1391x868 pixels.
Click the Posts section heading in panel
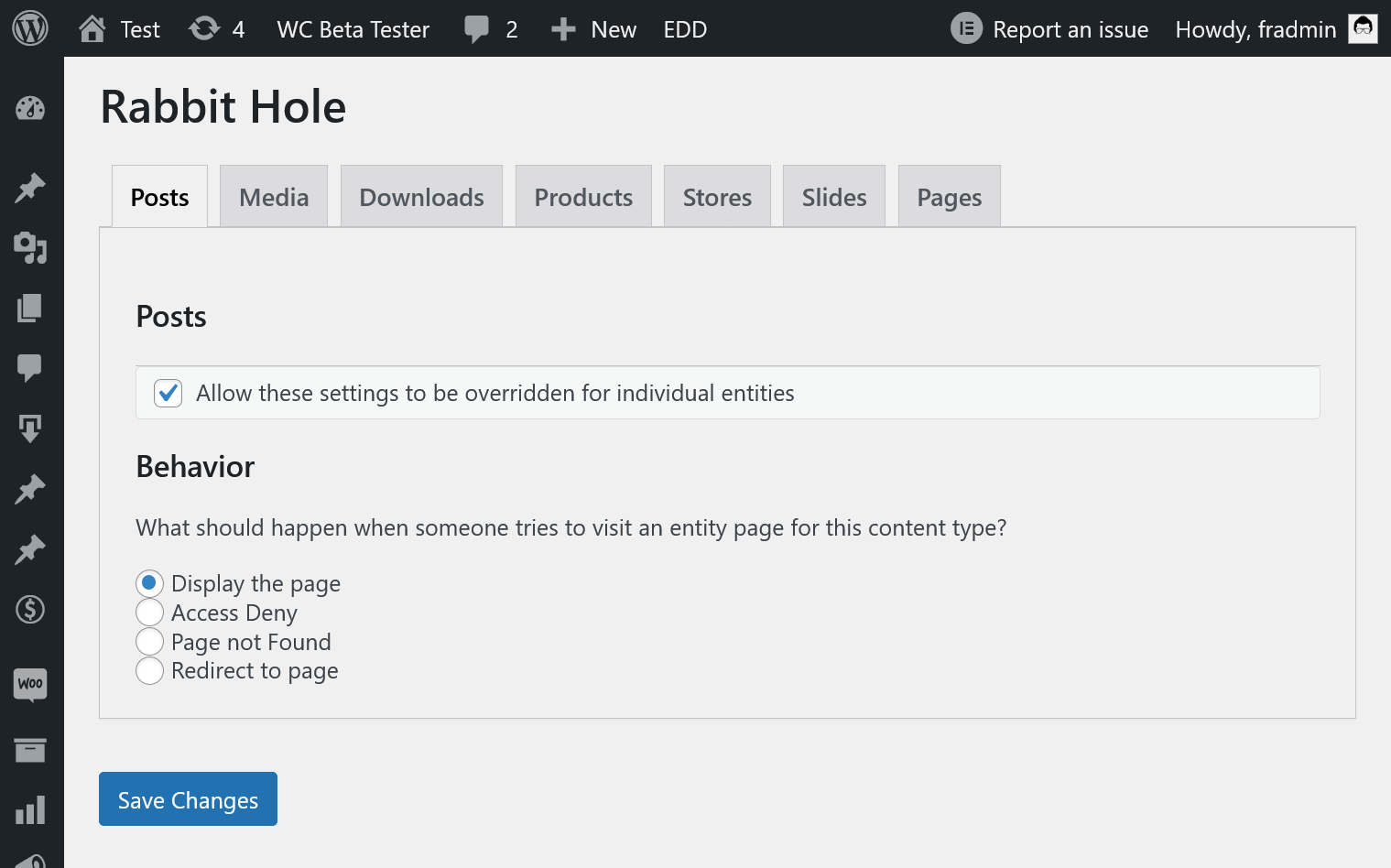coord(171,317)
